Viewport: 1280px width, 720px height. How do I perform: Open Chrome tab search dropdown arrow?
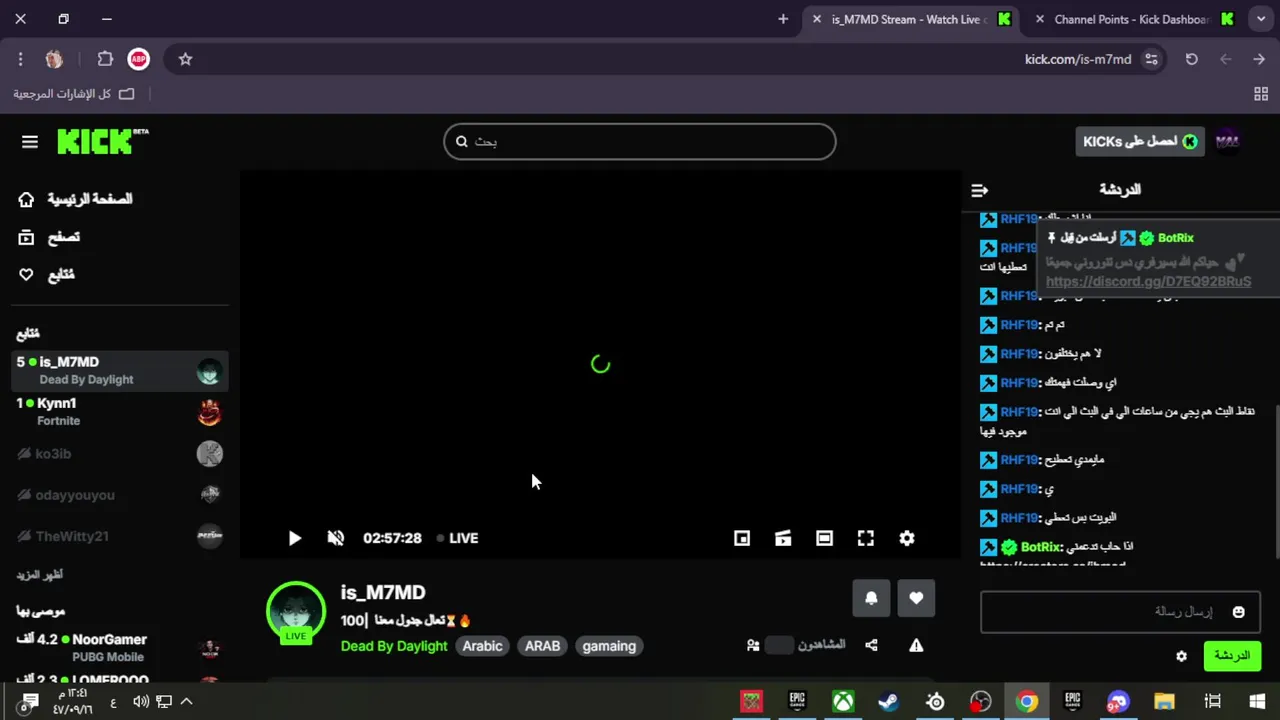1261,19
